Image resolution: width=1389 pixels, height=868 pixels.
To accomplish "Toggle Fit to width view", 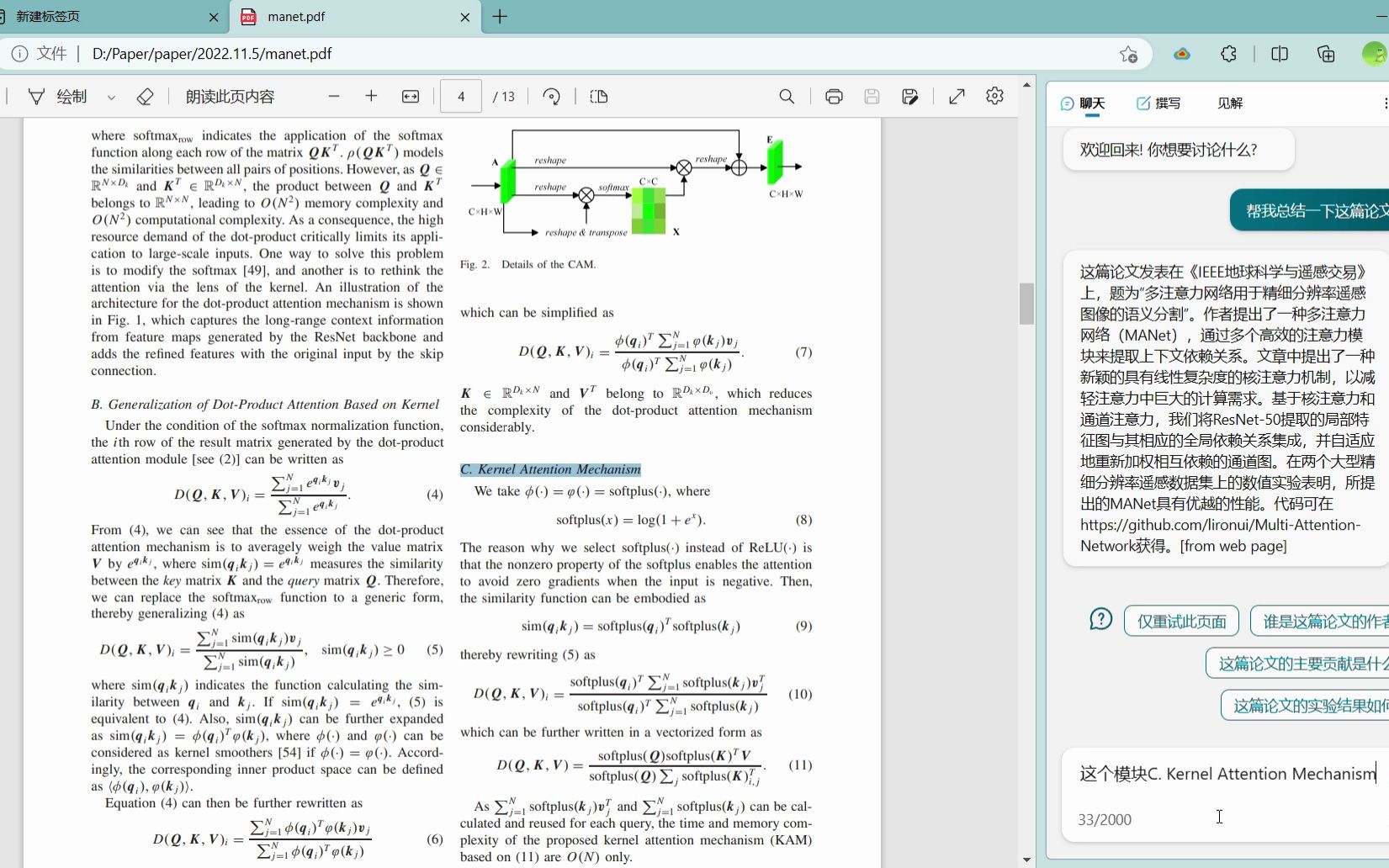I will coord(411,97).
